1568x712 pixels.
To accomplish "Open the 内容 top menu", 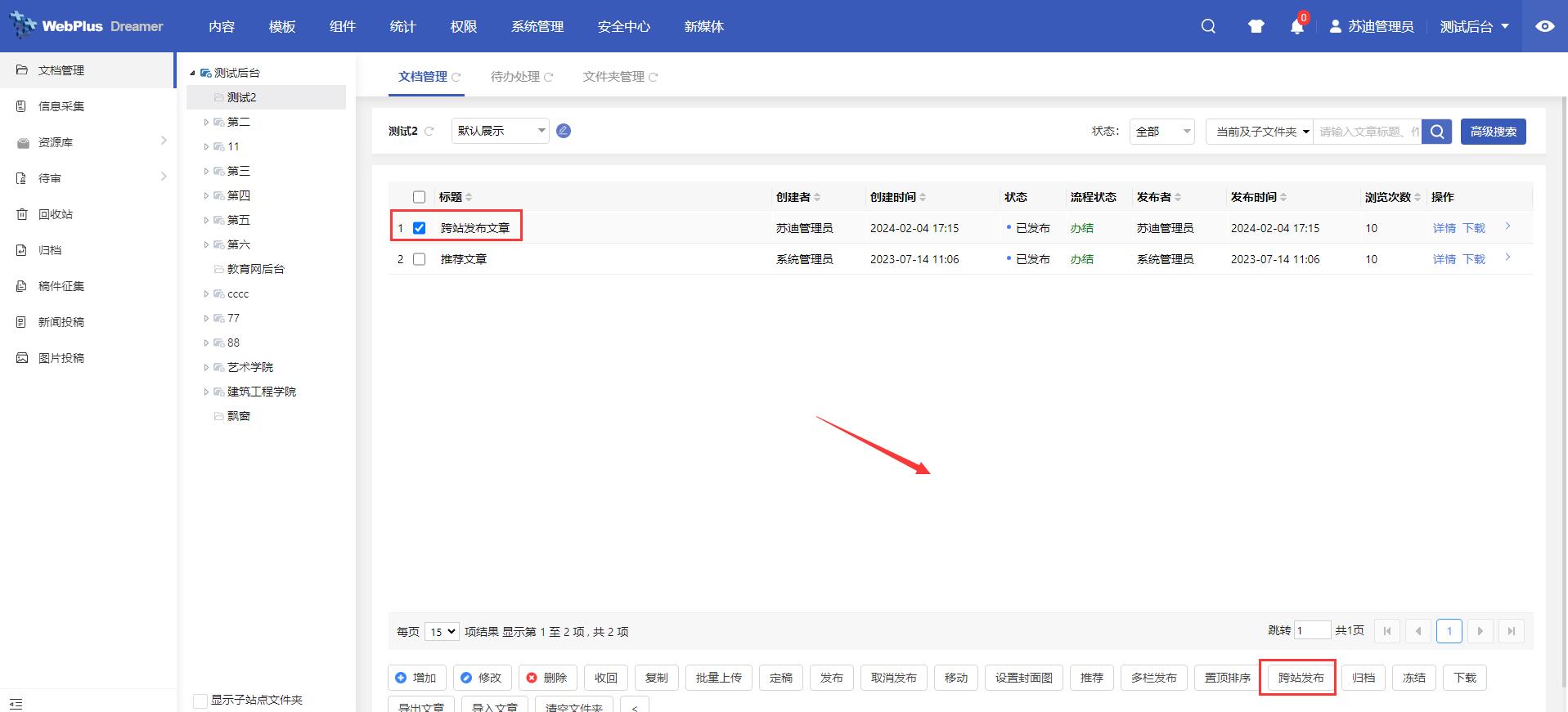I will pyautogui.click(x=222, y=26).
